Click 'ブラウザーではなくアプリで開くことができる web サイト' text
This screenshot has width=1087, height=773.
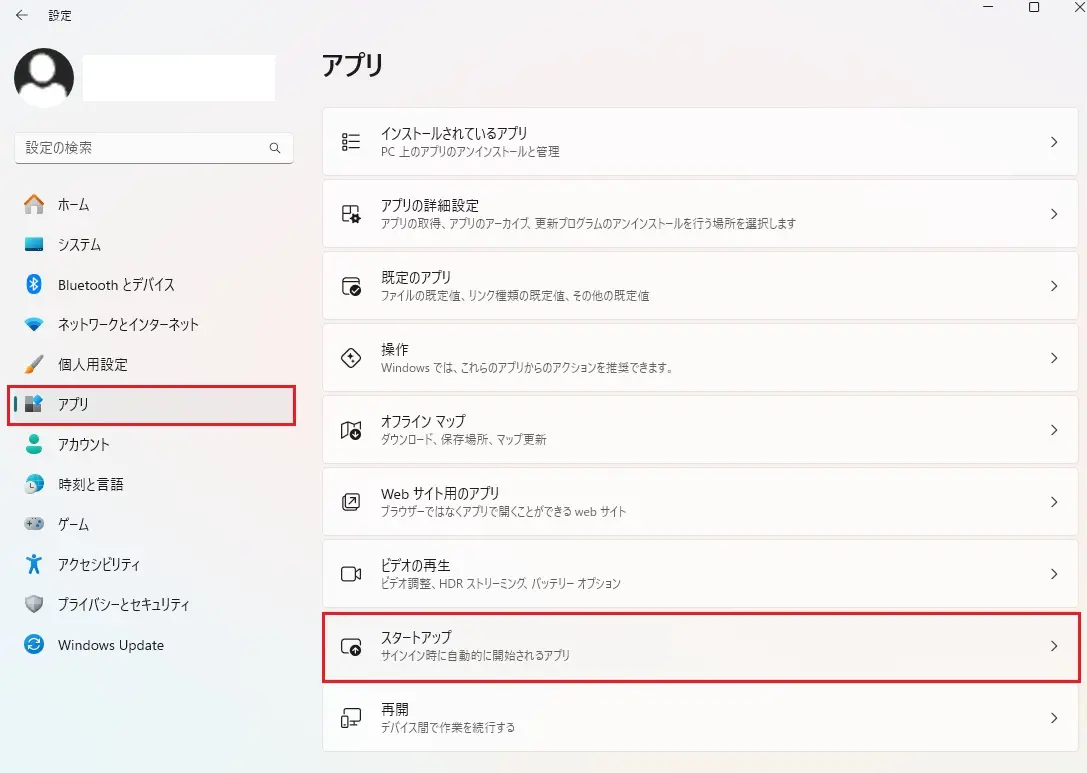click(x=503, y=512)
